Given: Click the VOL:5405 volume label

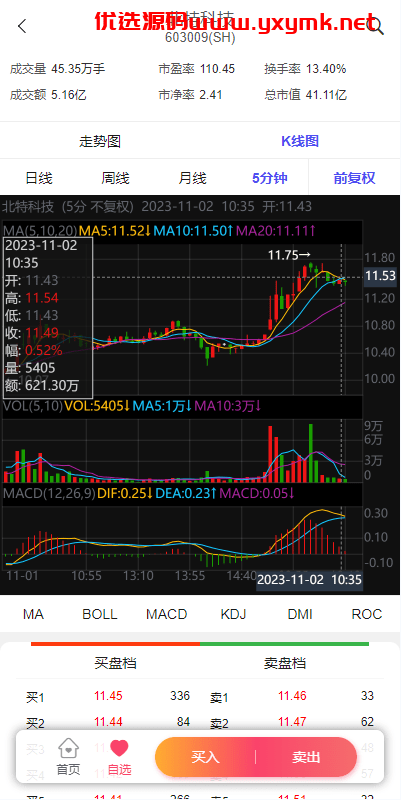Looking at the screenshot, I should [97, 406].
